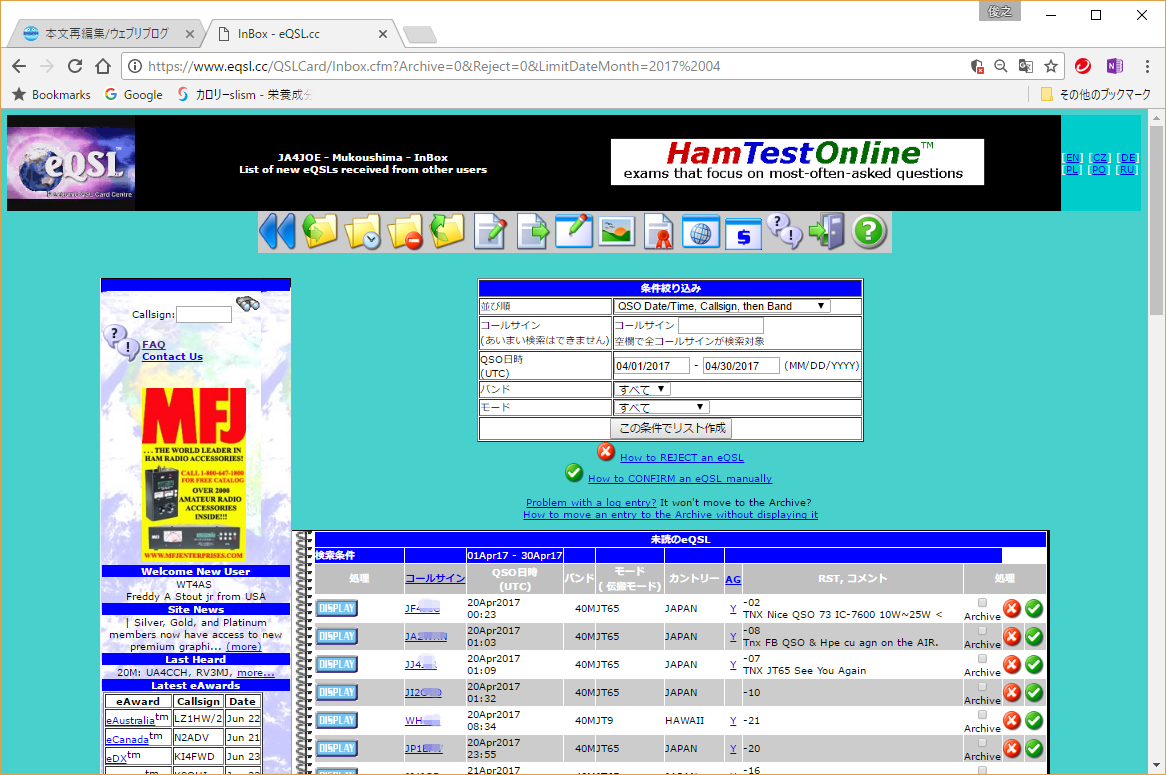Open the FAQ link in sidebar

[x=154, y=344]
